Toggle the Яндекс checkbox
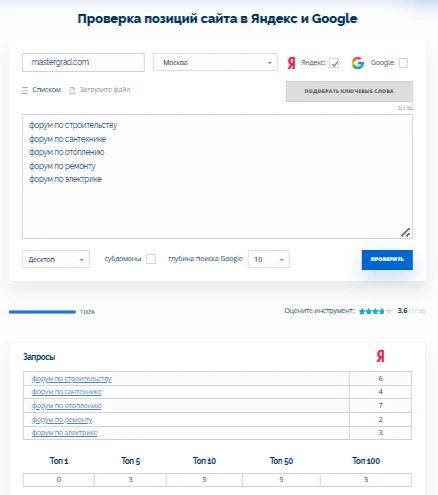Image resolution: width=438 pixels, height=495 pixels. 334,63
